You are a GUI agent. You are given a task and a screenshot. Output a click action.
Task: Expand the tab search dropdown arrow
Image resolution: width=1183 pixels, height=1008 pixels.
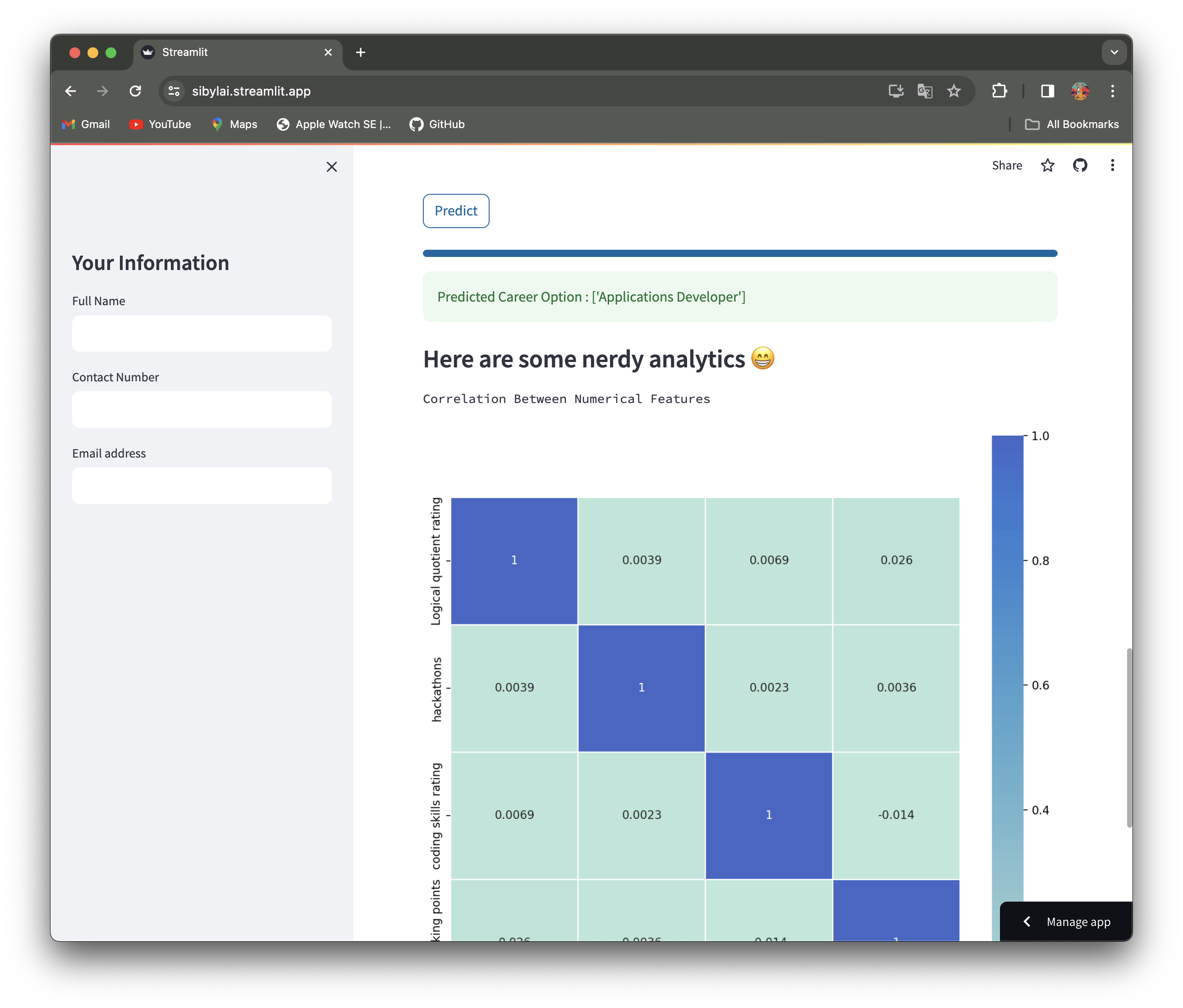coord(1113,52)
